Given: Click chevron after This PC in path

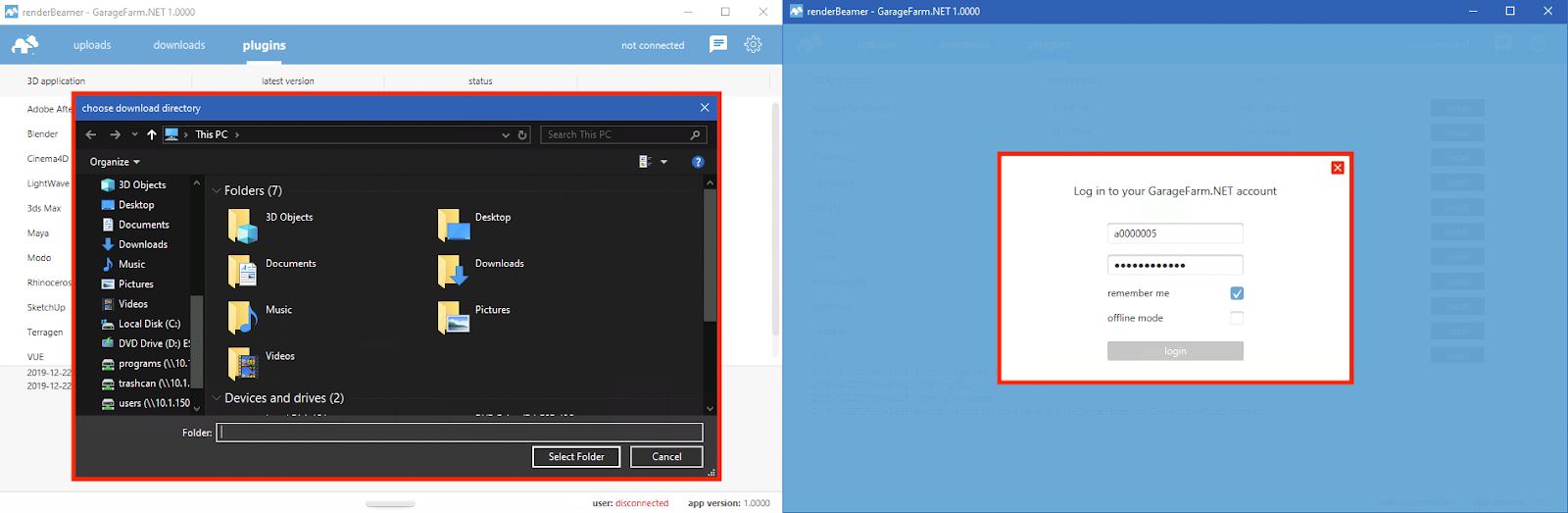Looking at the screenshot, I should click(x=237, y=134).
